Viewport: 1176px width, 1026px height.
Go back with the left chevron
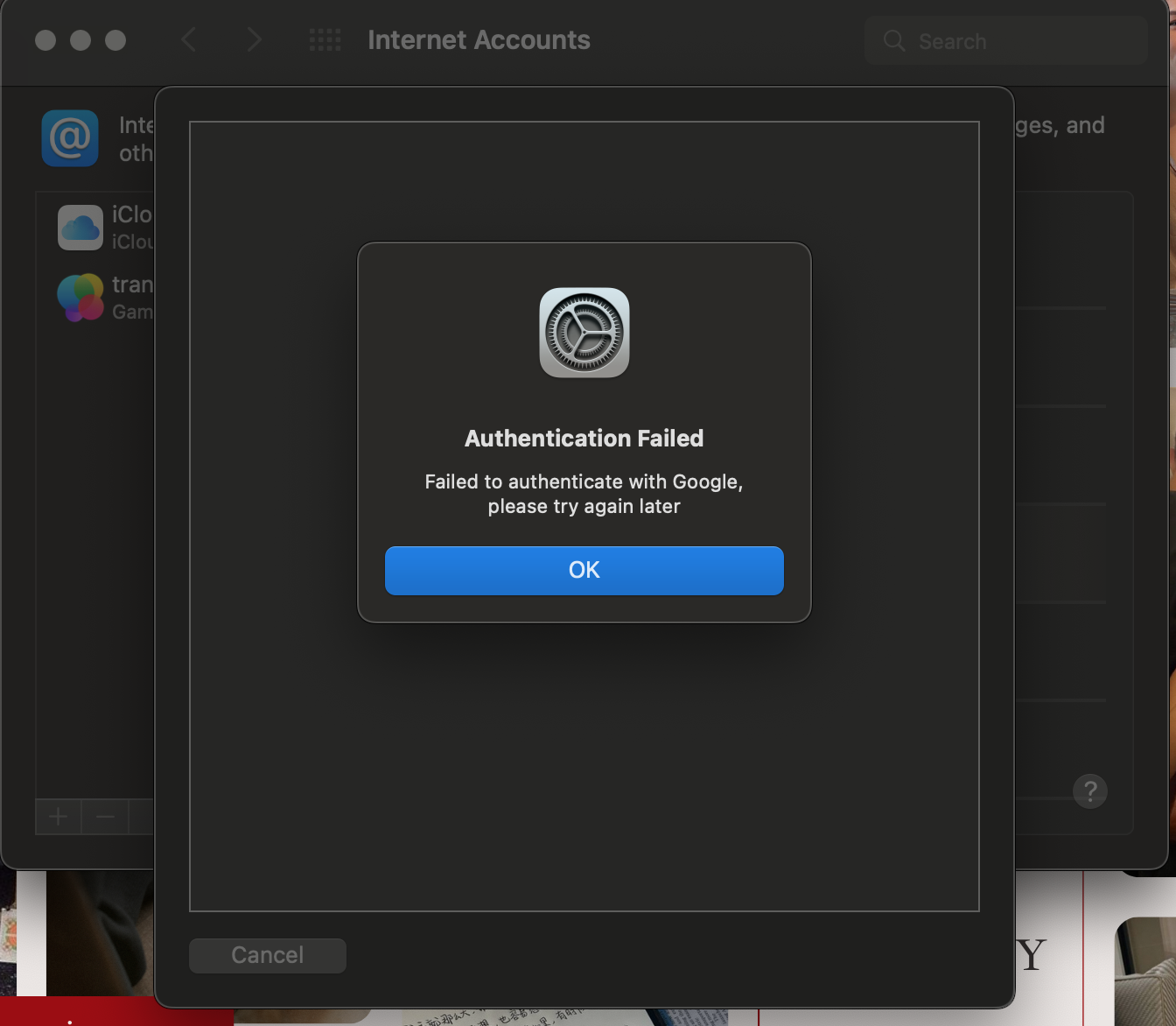(x=188, y=39)
